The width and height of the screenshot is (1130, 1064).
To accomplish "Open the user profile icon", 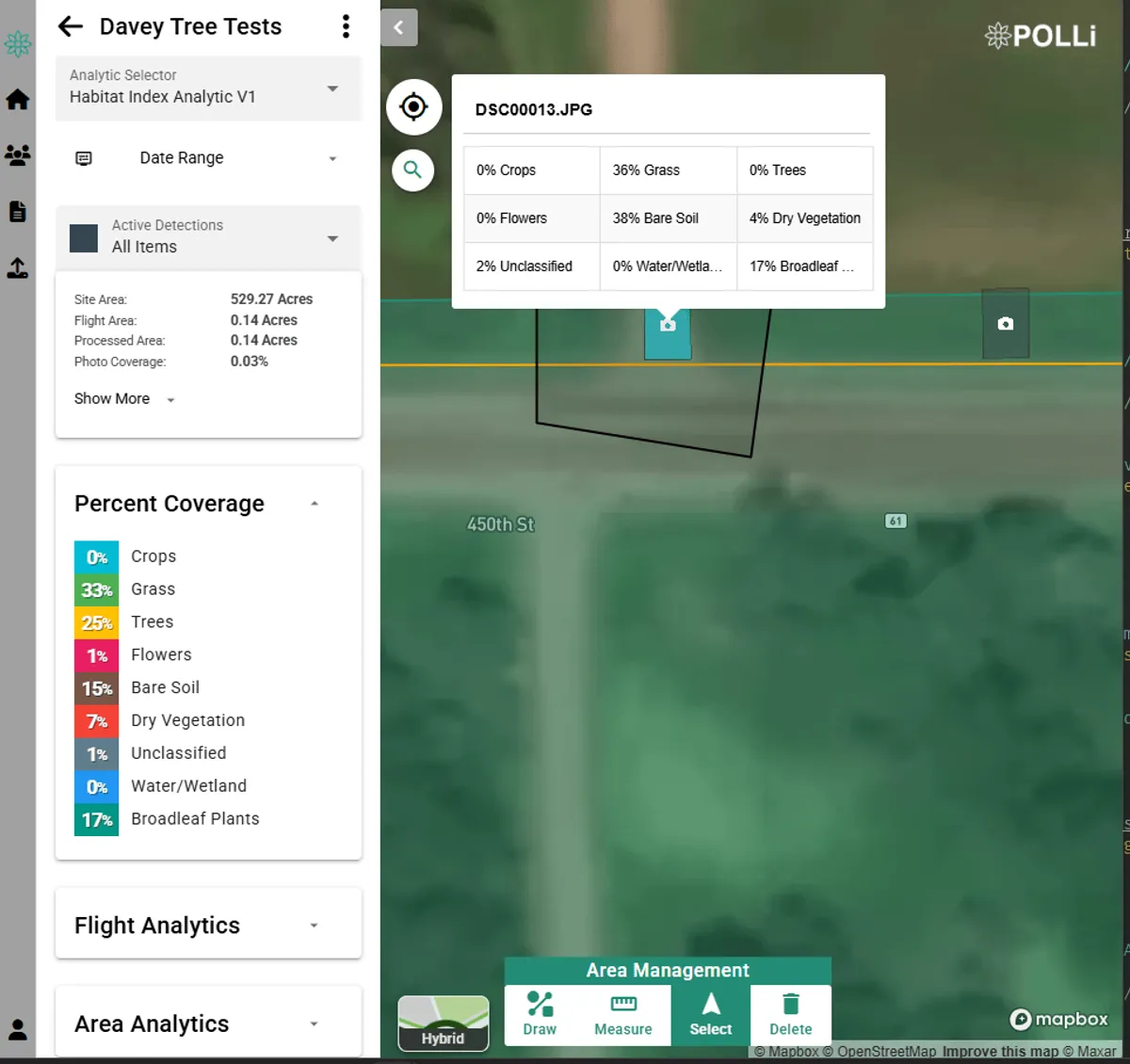I will pos(18,1029).
